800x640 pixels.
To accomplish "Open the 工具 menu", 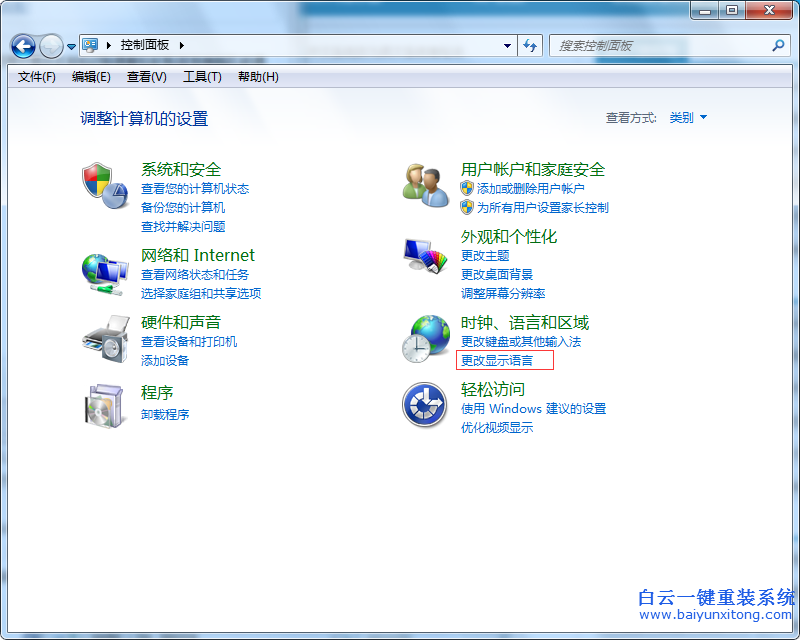I will (x=202, y=77).
